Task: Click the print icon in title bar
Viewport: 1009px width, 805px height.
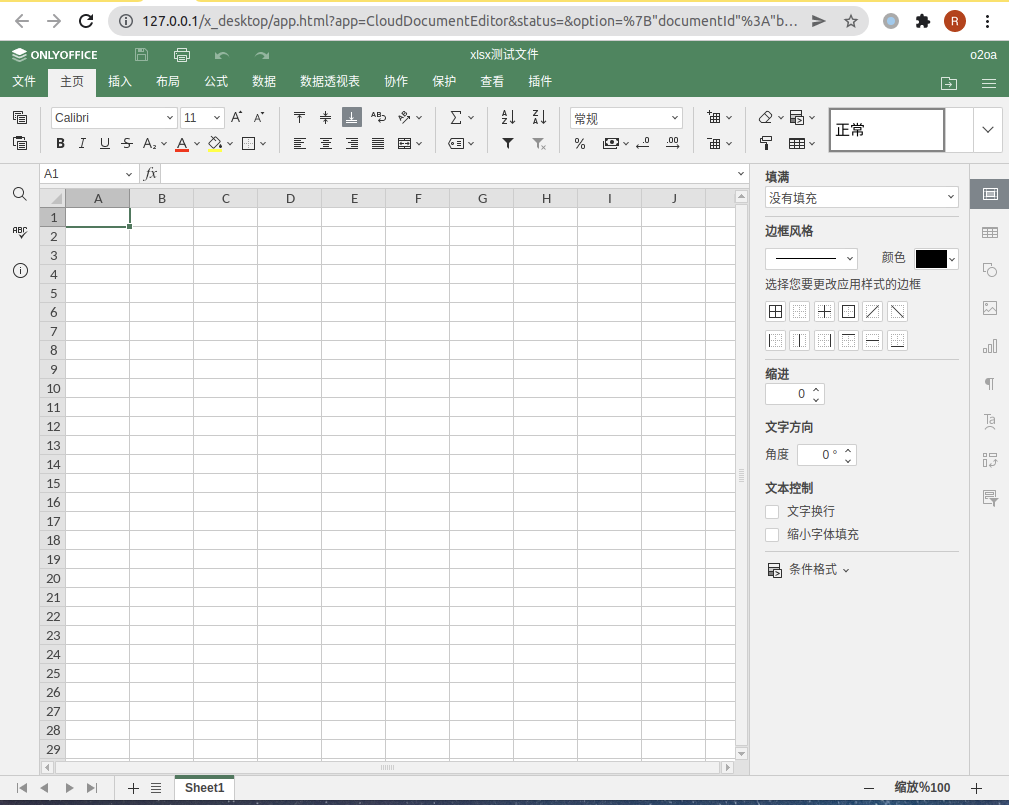Action: pos(181,55)
